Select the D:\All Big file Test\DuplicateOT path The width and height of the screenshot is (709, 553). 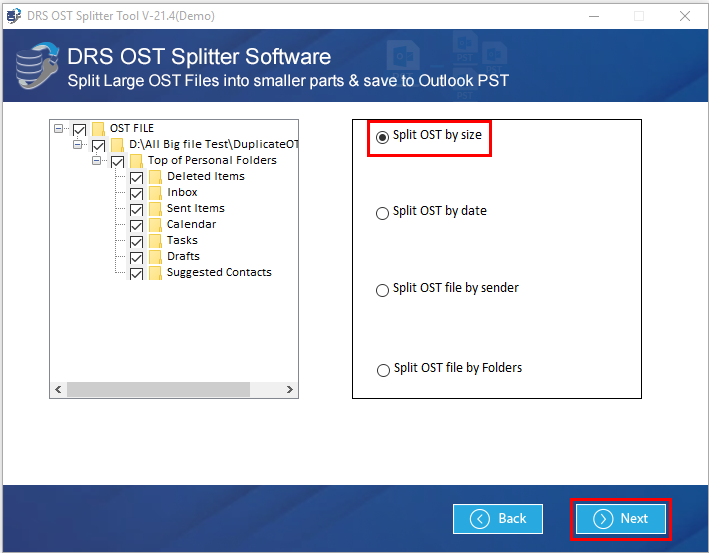[213, 144]
